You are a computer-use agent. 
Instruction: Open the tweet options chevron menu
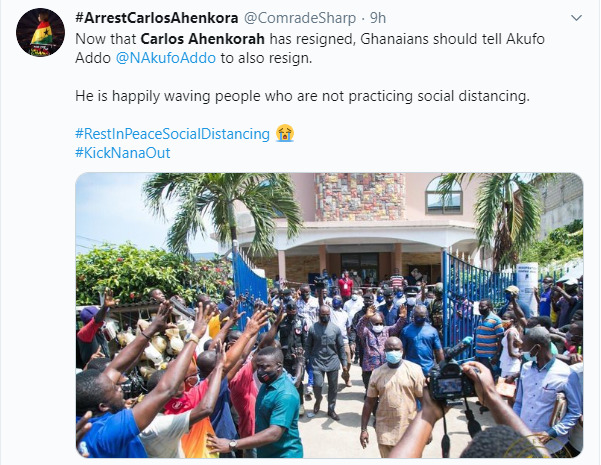(x=576, y=18)
